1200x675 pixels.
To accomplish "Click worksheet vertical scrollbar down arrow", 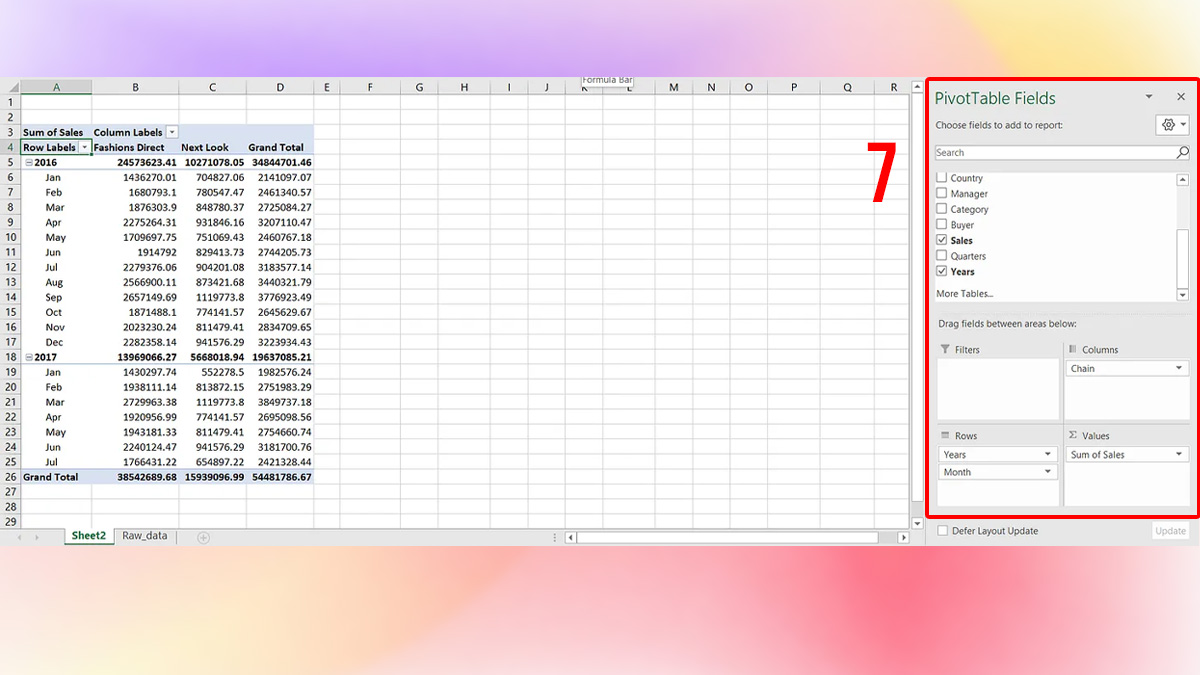I will 918,523.
